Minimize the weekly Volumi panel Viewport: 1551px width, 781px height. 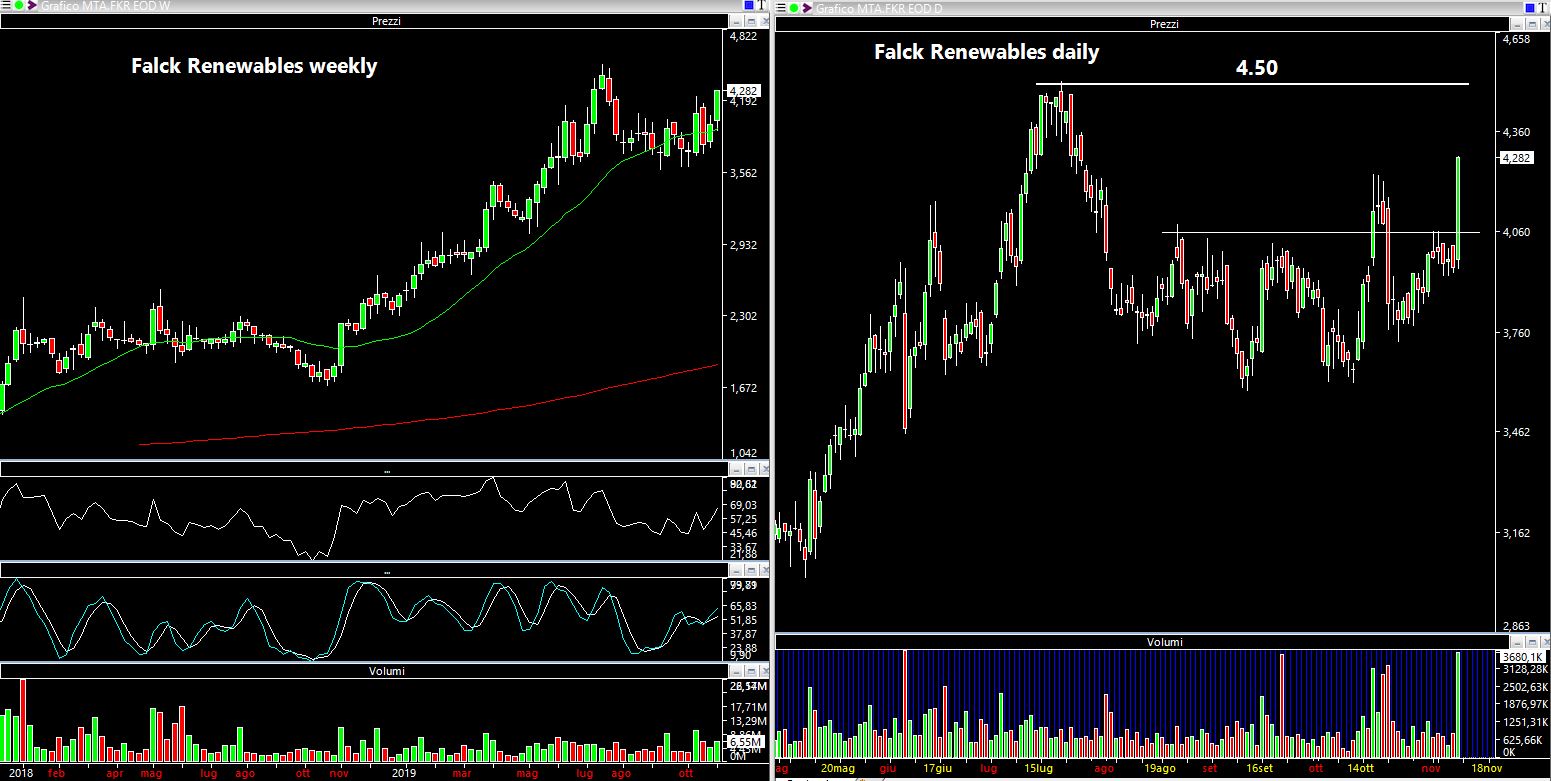coord(736,671)
